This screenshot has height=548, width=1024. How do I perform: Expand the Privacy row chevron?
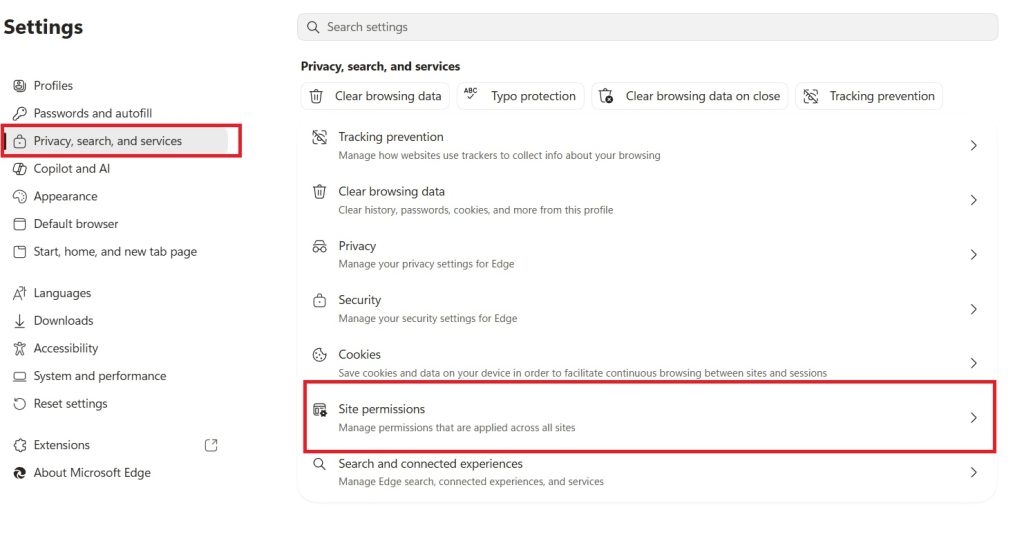tap(973, 255)
